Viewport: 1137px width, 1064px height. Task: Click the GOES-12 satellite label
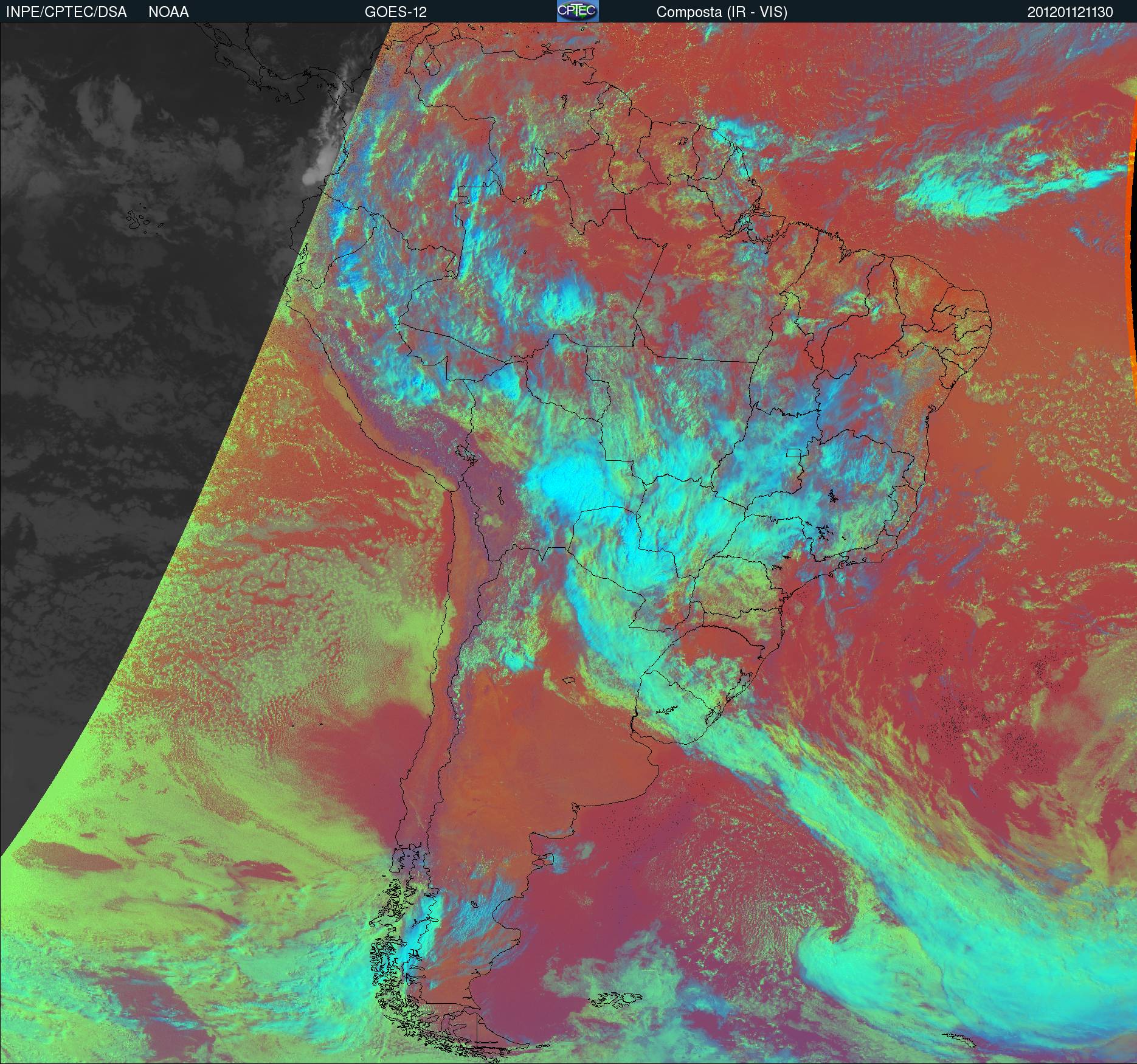click(x=396, y=12)
